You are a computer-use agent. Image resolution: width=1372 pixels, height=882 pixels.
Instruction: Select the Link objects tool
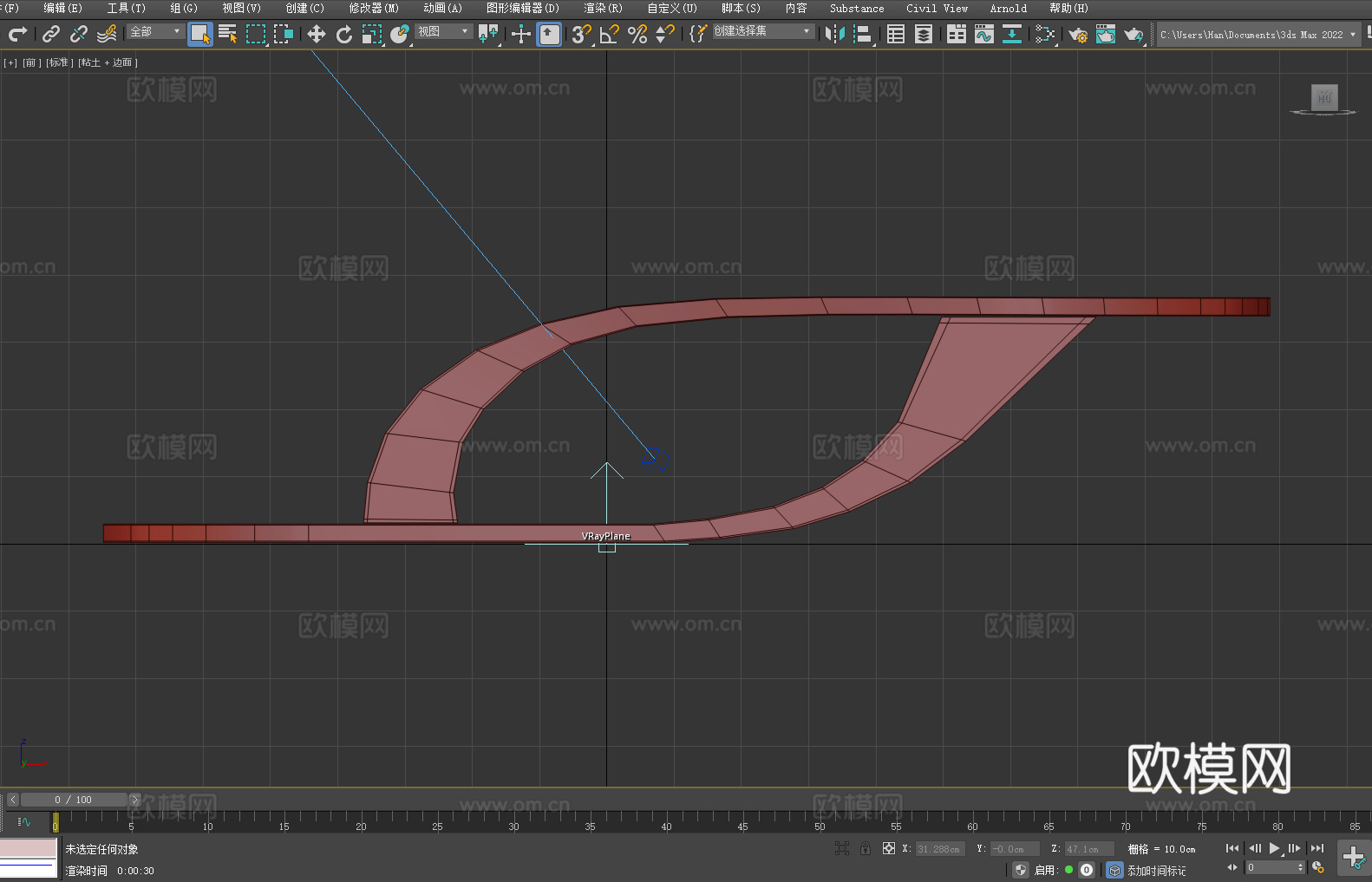click(51, 34)
